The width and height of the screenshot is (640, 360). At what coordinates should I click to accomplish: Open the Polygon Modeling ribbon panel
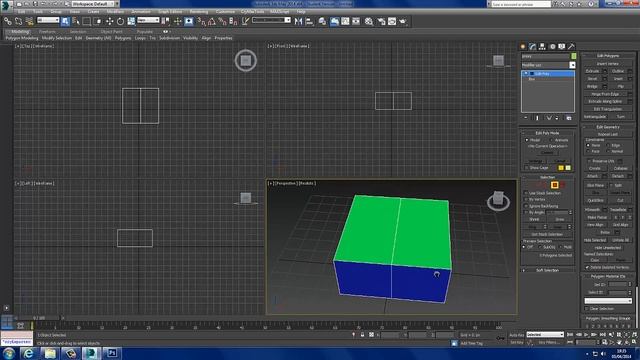[x=22, y=38]
